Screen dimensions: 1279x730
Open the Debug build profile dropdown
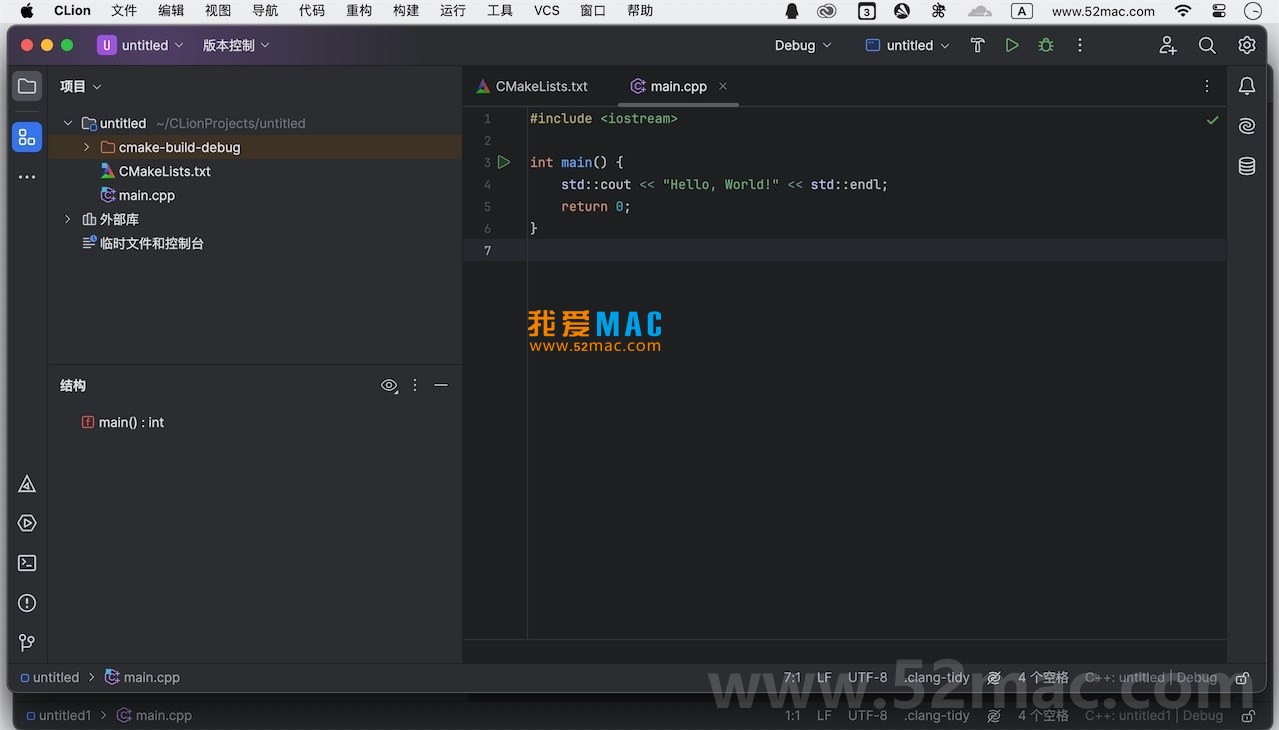pos(803,45)
